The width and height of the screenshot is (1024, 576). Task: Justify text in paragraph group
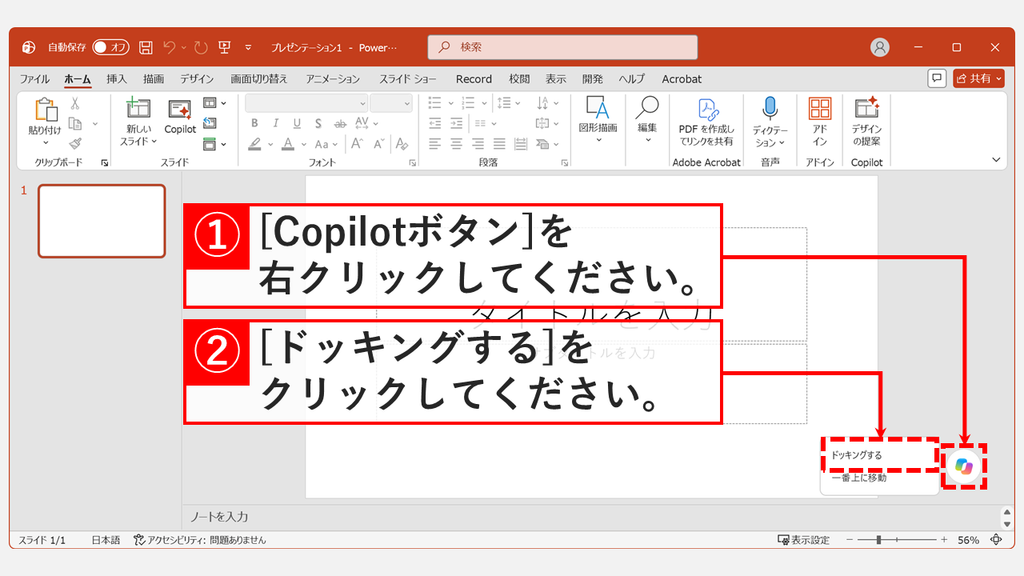tap(500, 144)
